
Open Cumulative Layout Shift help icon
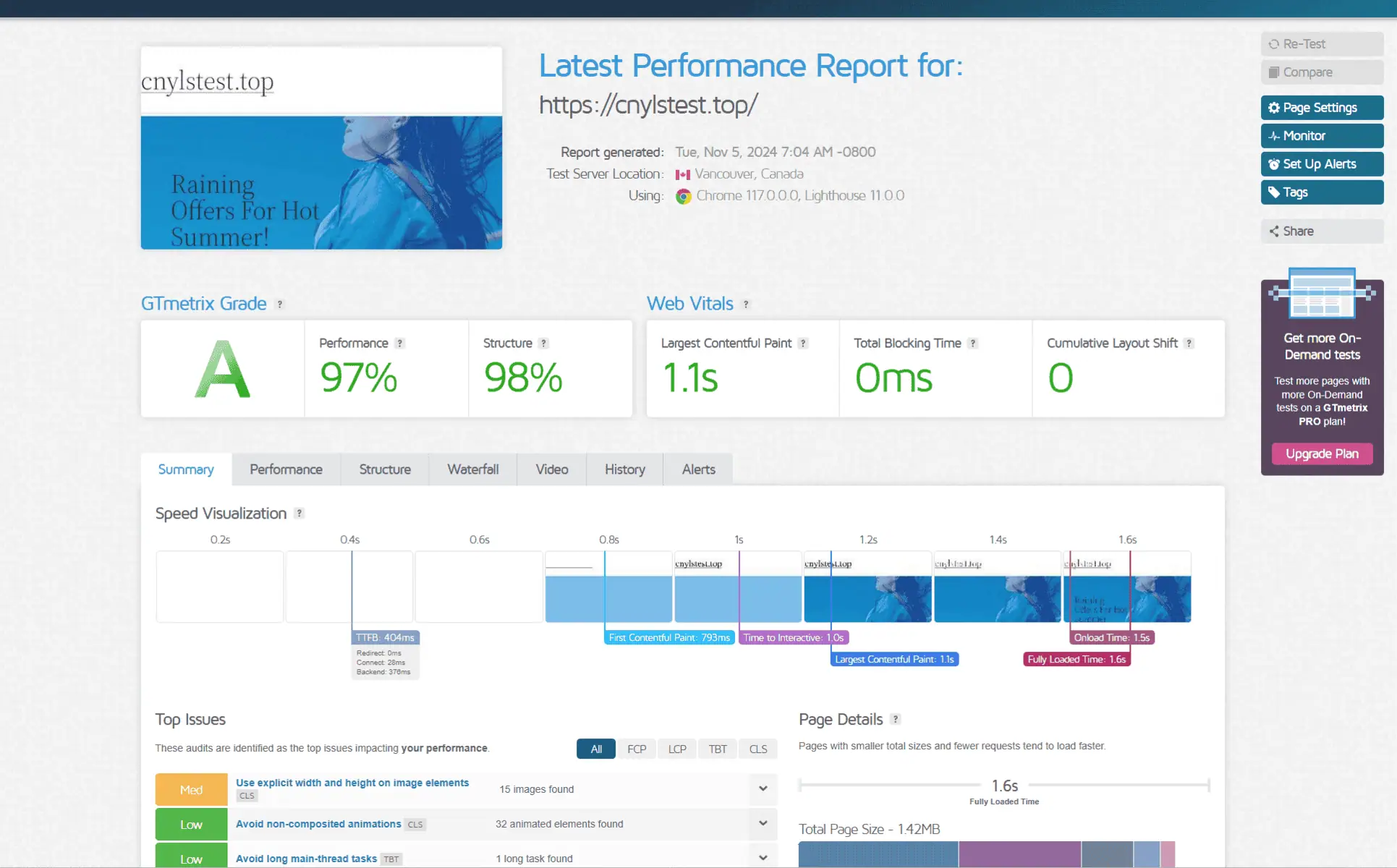click(x=1189, y=344)
